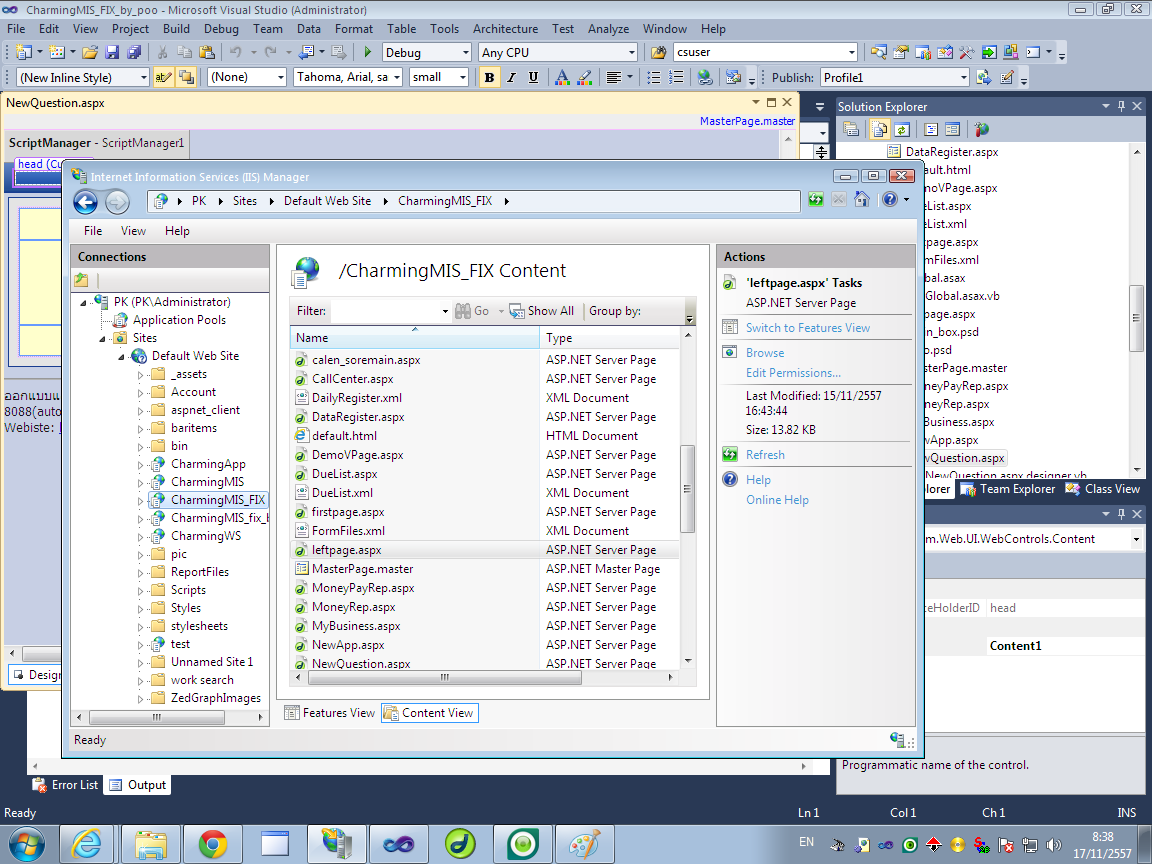Click the foreground color A icon
Viewport: 1152px width, 864px height.
pyautogui.click(x=562, y=77)
